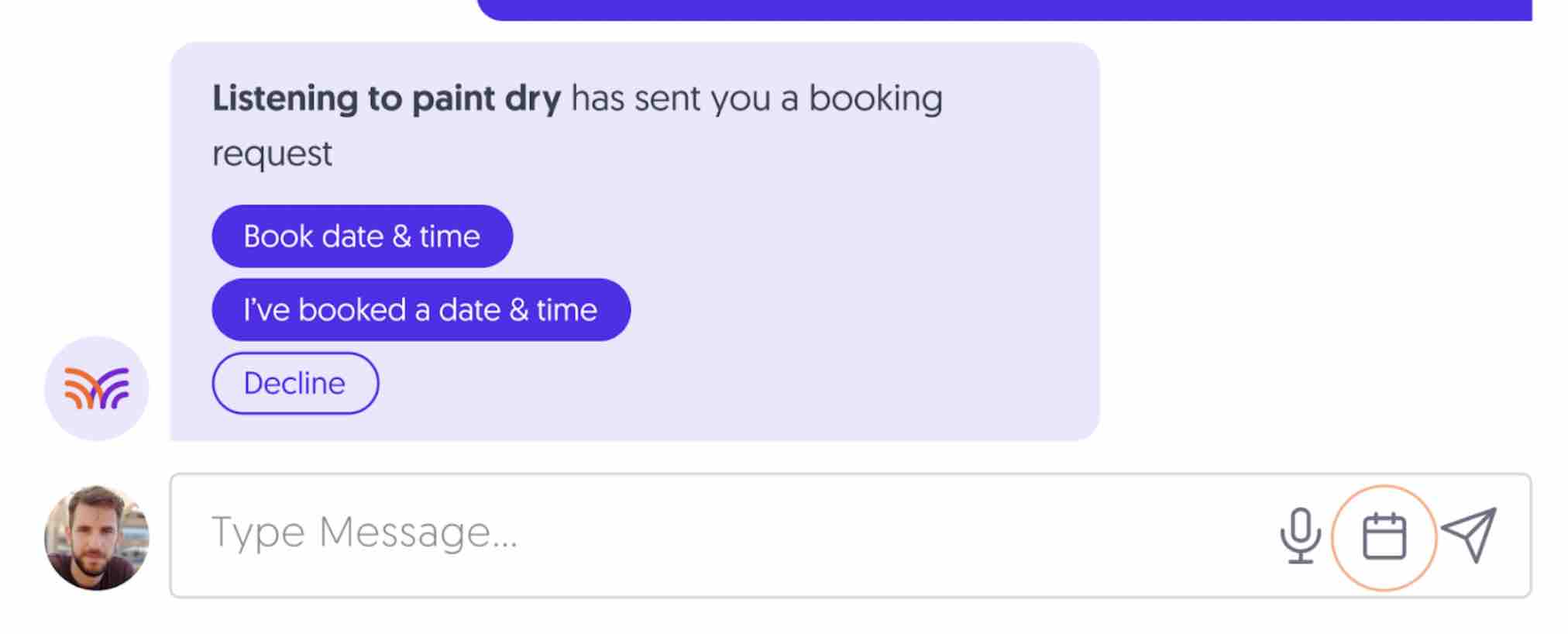Choose the Book date & time option
Image resolution: width=1568 pixels, height=634 pixels.
[361, 236]
